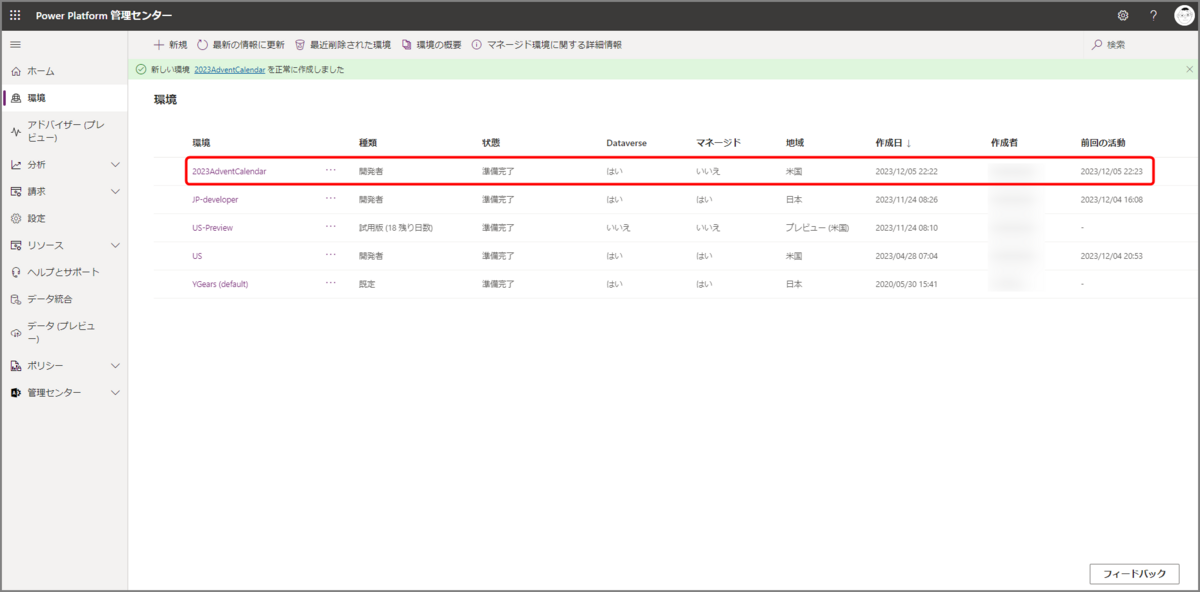Open more options for JP-developer row

click(x=331, y=198)
